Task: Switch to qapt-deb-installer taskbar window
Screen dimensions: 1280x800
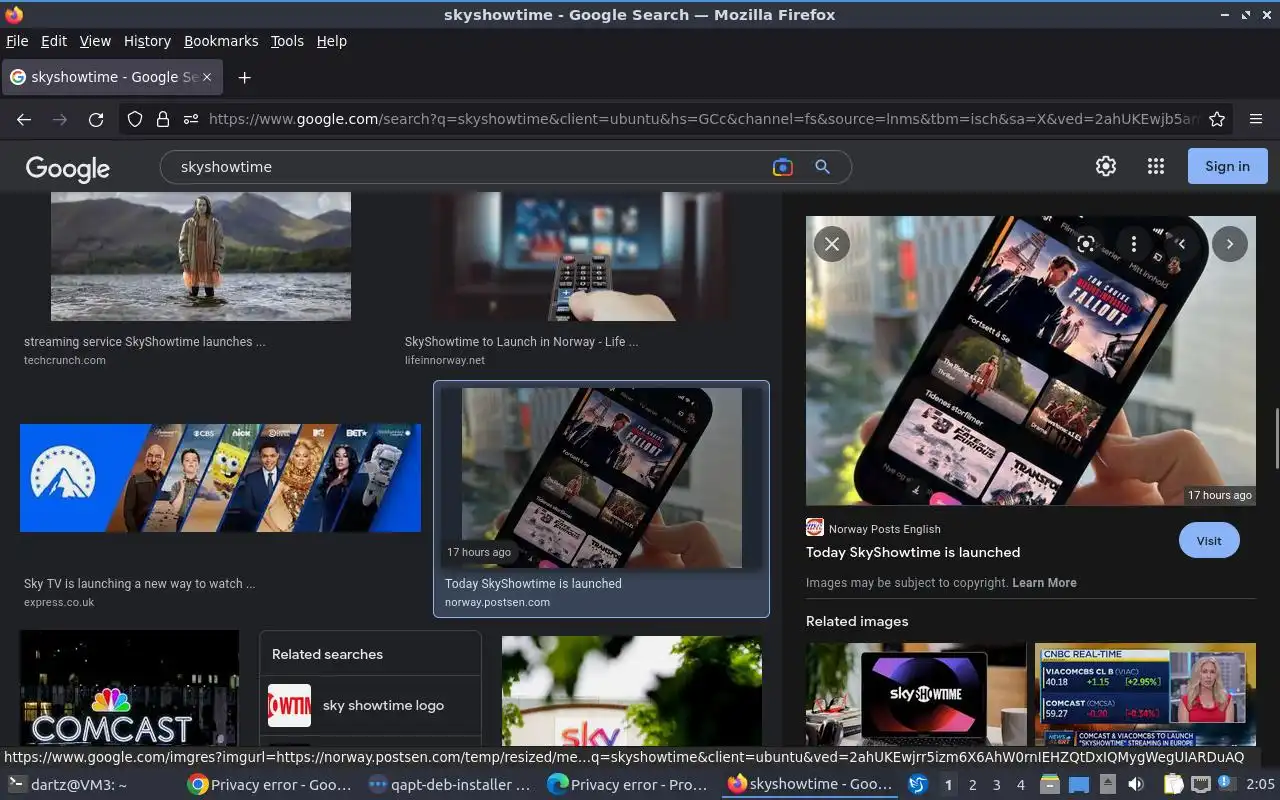Action: [x=449, y=785]
